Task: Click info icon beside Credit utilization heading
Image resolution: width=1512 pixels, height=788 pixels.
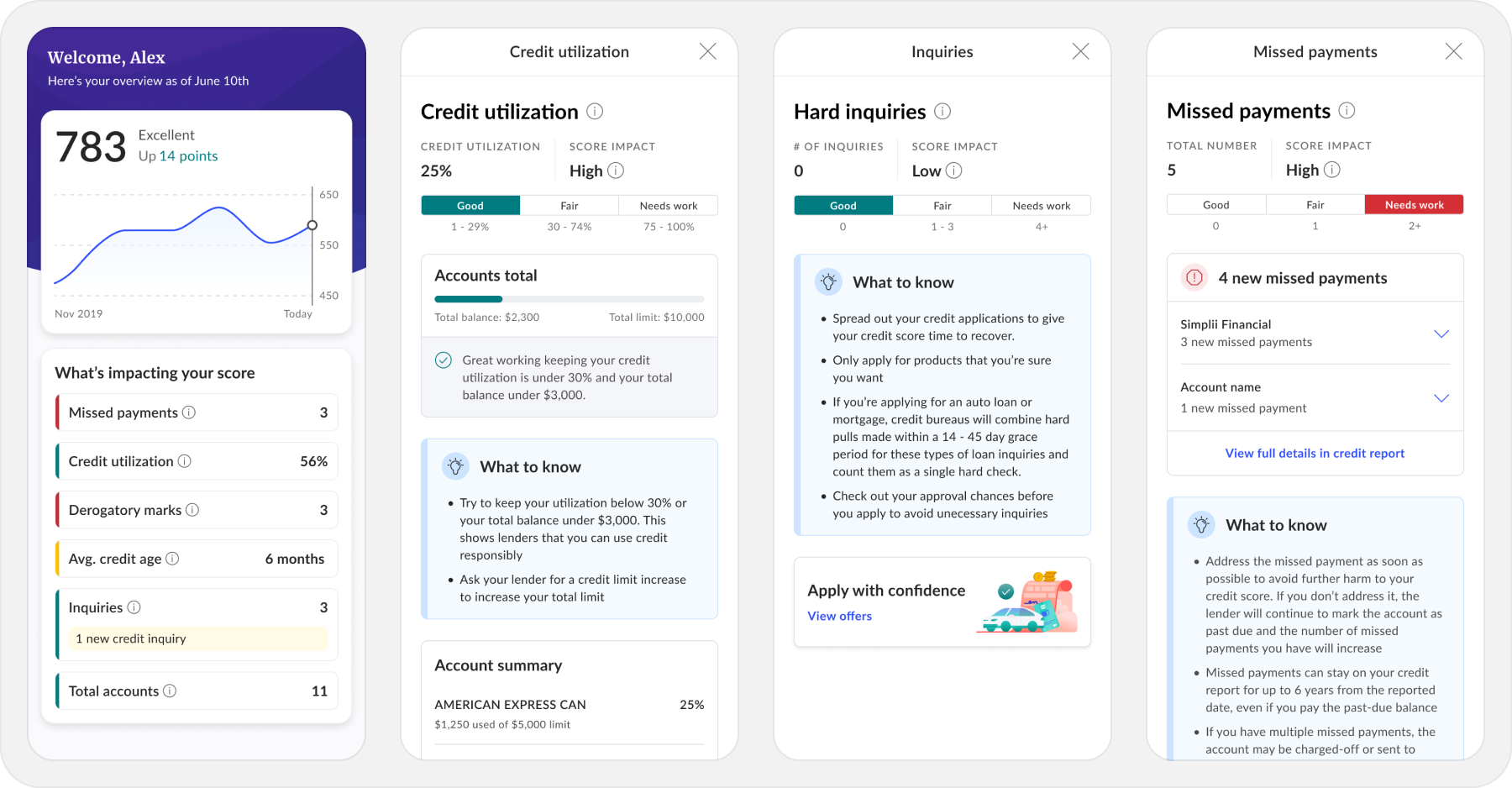Action: coord(595,112)
